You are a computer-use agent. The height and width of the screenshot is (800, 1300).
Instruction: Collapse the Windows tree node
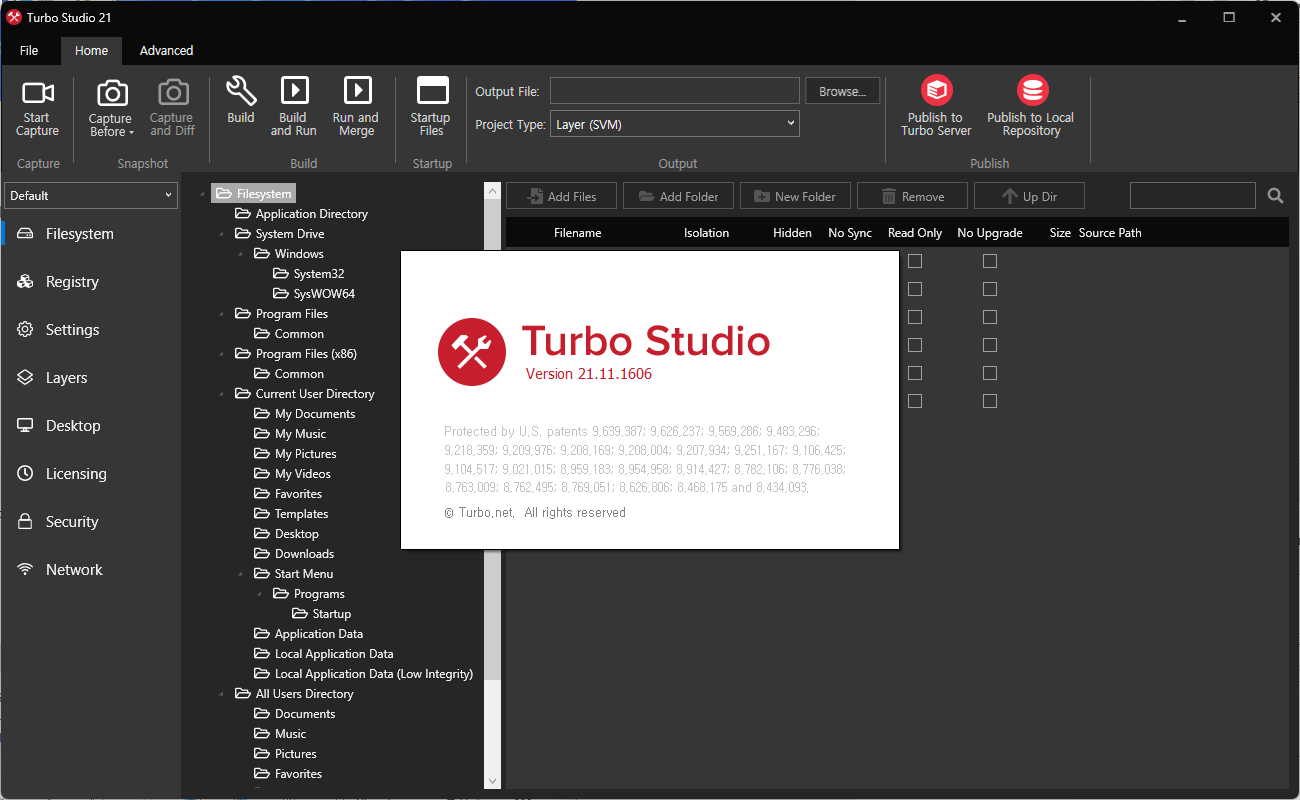coord(241,254)
